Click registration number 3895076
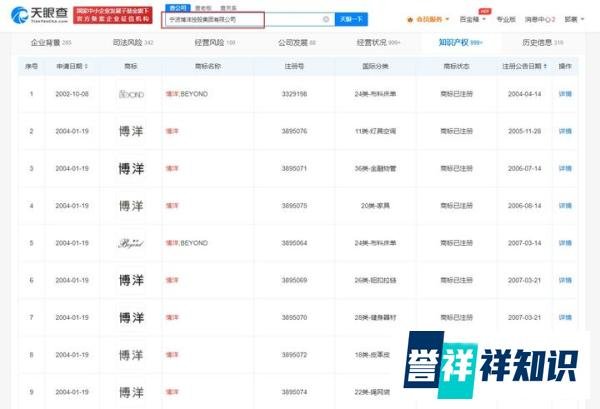 click(294, 131)
